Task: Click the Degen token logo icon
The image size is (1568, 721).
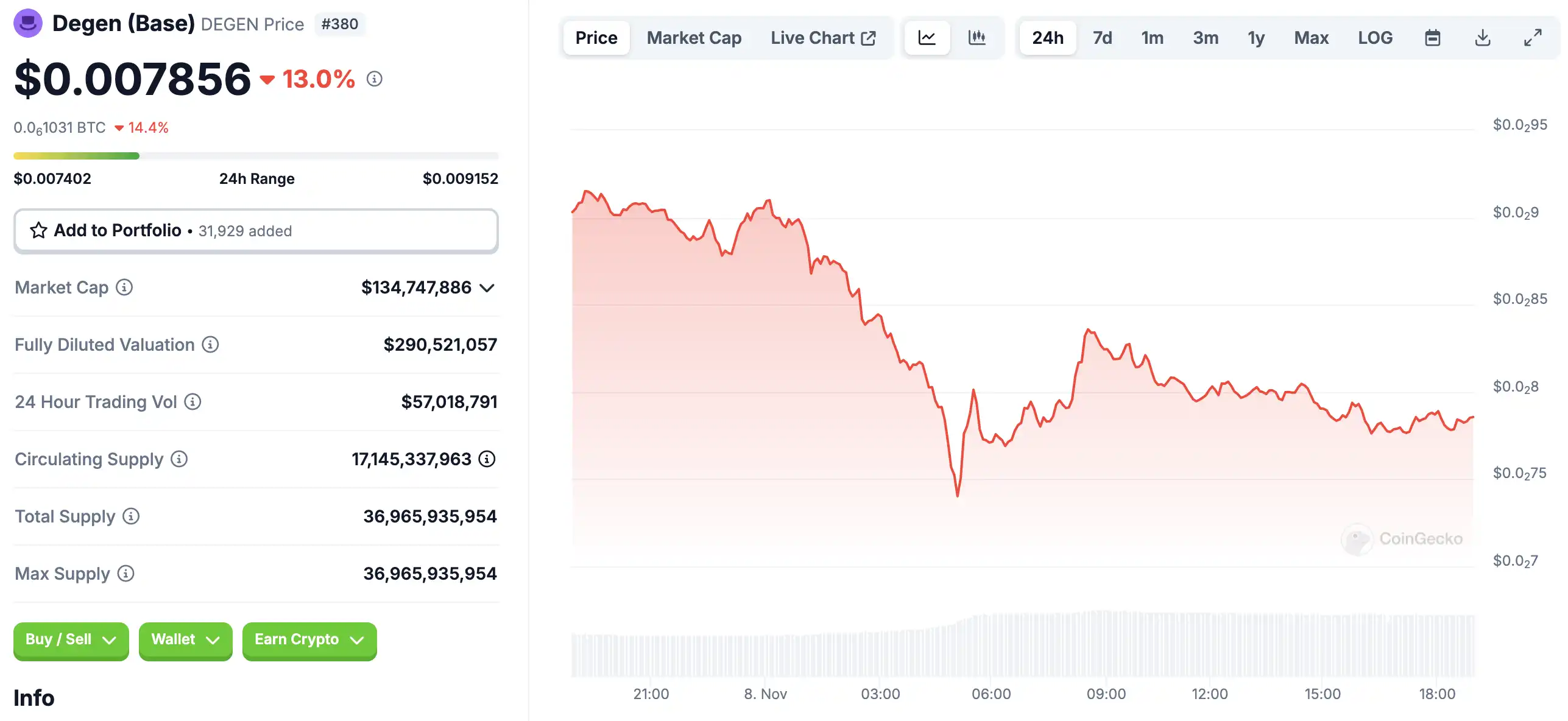Action: (x=28, y=24)
